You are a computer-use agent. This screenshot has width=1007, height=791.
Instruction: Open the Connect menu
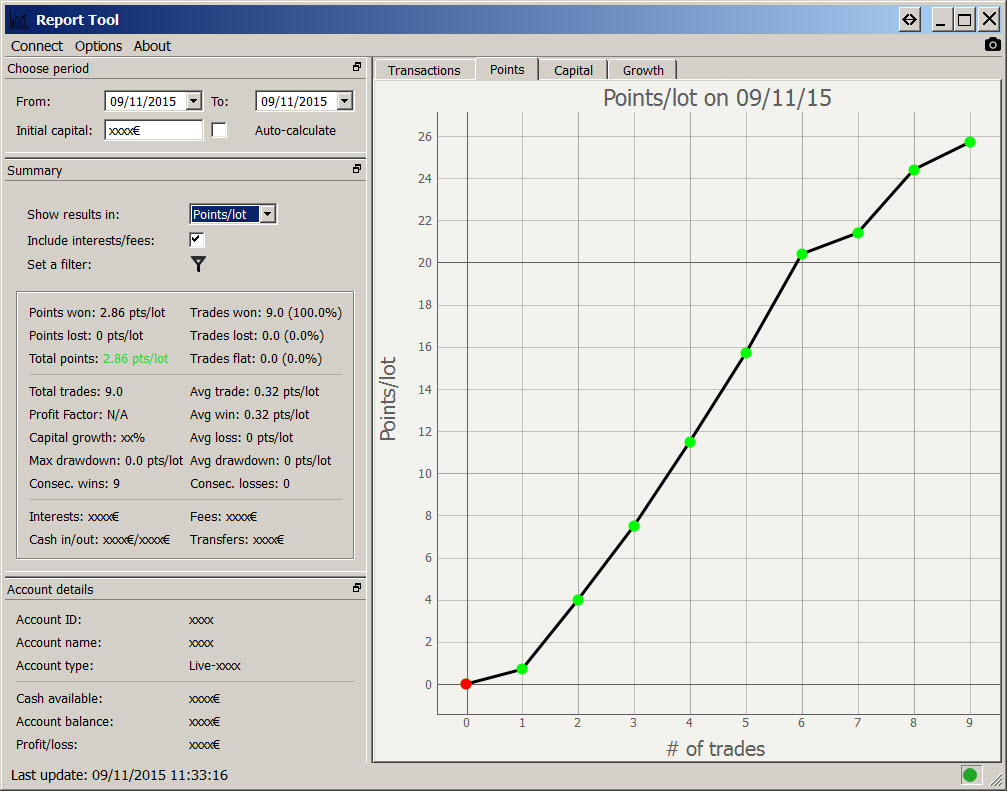(37, 46)
